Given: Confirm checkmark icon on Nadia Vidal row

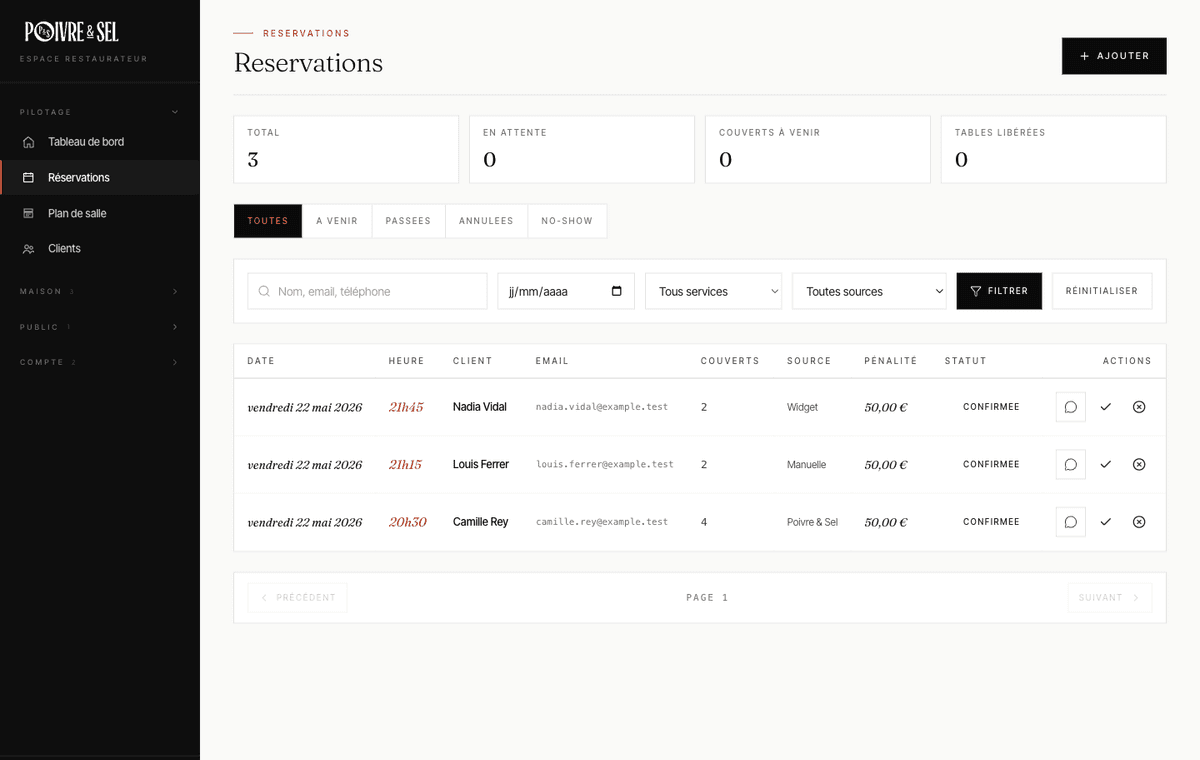Looking at the screenshot, I should (1105, 407).
